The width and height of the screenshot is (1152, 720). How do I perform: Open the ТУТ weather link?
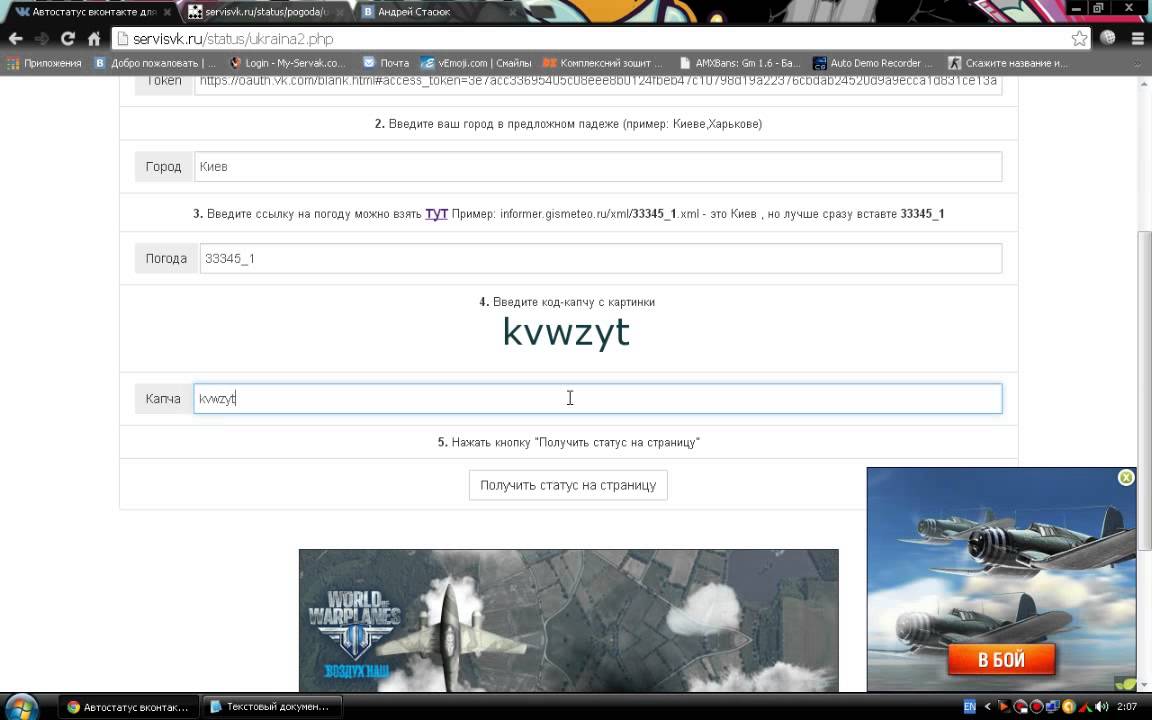(436, 214)
